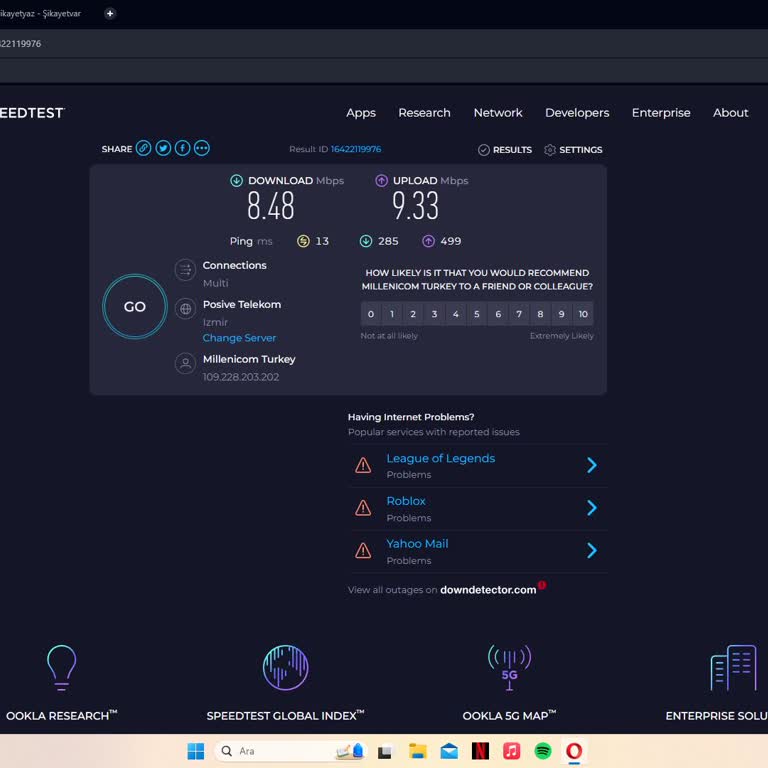
Task: Rate recommendation 0 for Millenicom
Action: 371,314
